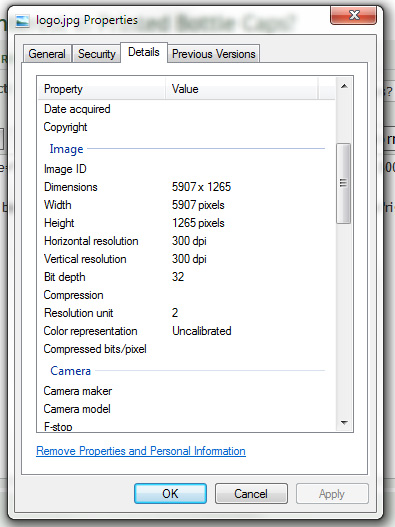The width and height of the screenshot is (395, 527).
Task: Select the Bit depth label
Action: (65, 277)
